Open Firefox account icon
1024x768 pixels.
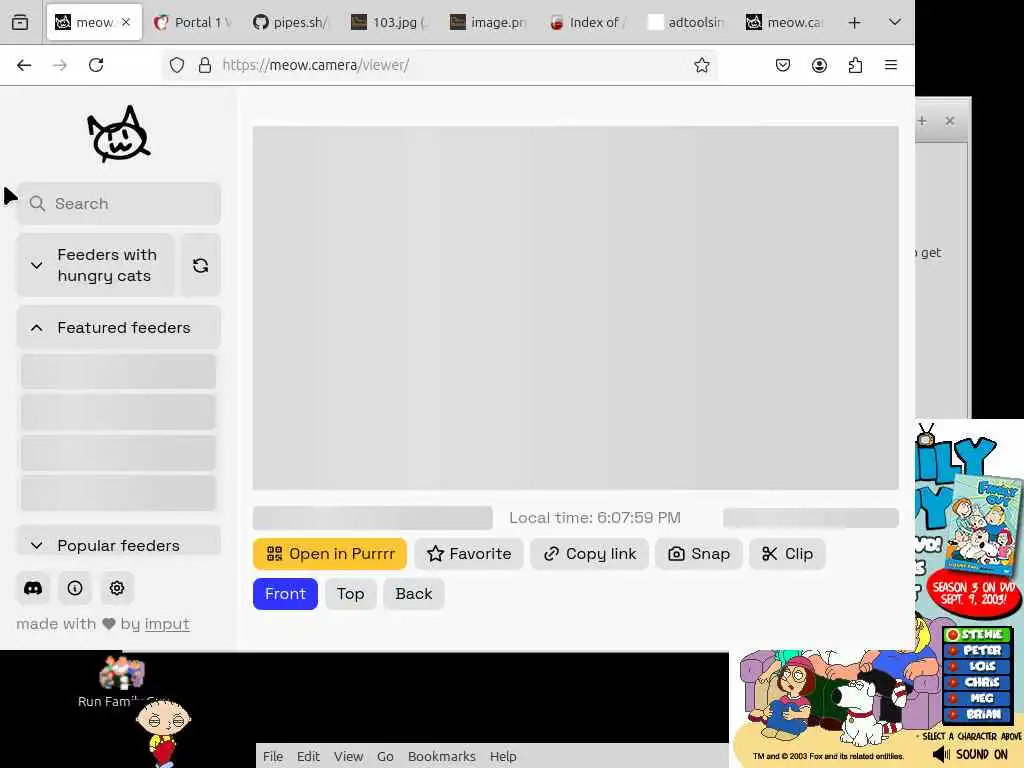point(819,65)
